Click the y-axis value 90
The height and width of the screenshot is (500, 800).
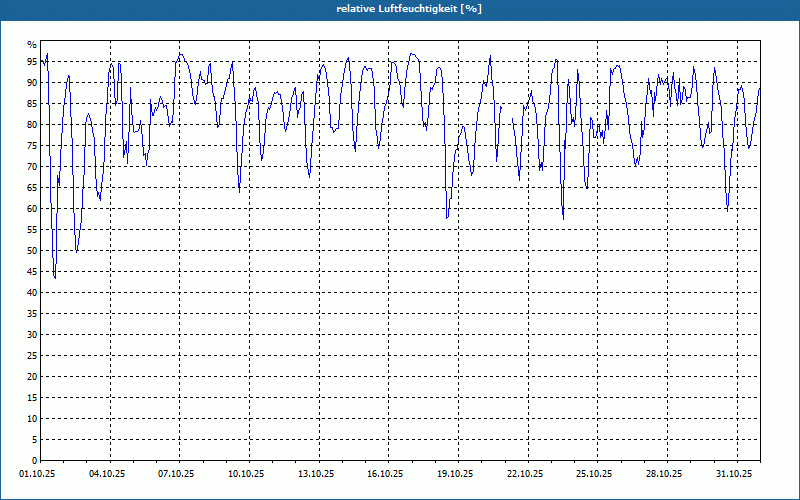(x=32, y=83)
